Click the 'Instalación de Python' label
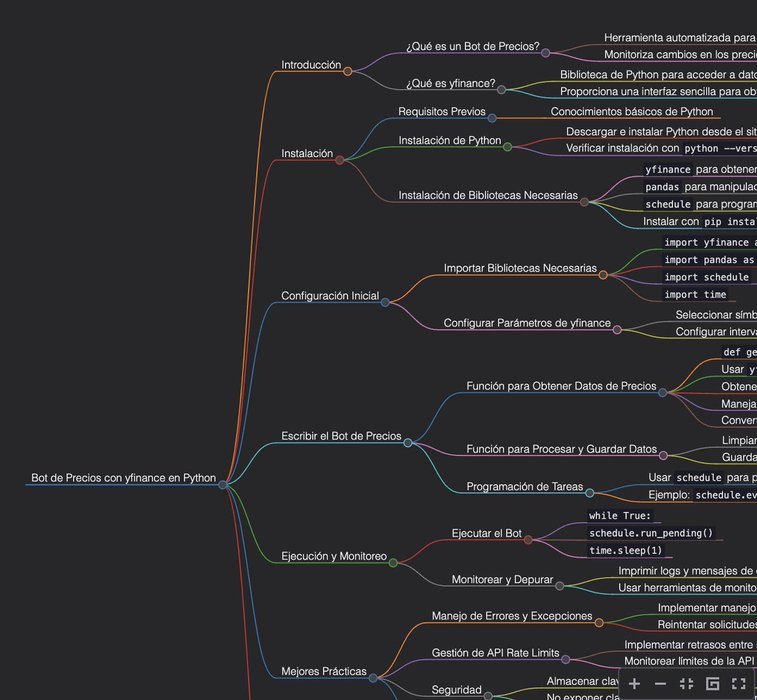757x700 pixels. point(450,140)
